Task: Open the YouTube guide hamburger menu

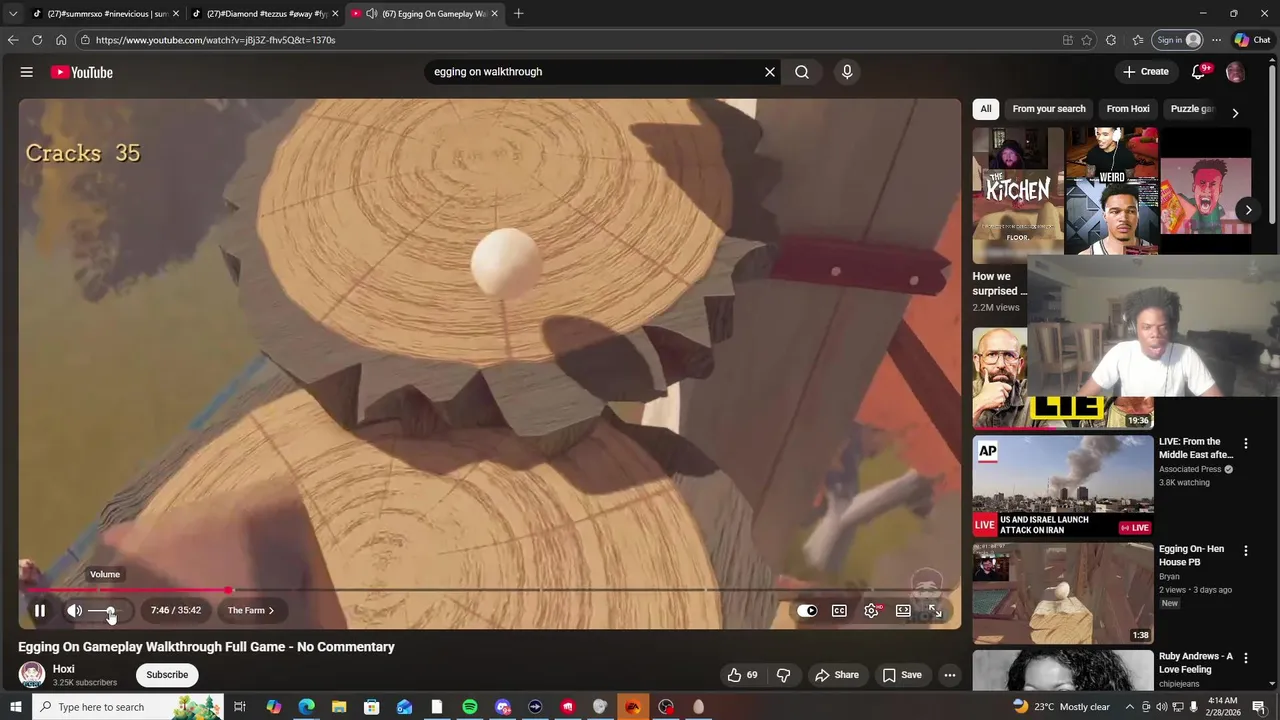Action: coord(27,72)
